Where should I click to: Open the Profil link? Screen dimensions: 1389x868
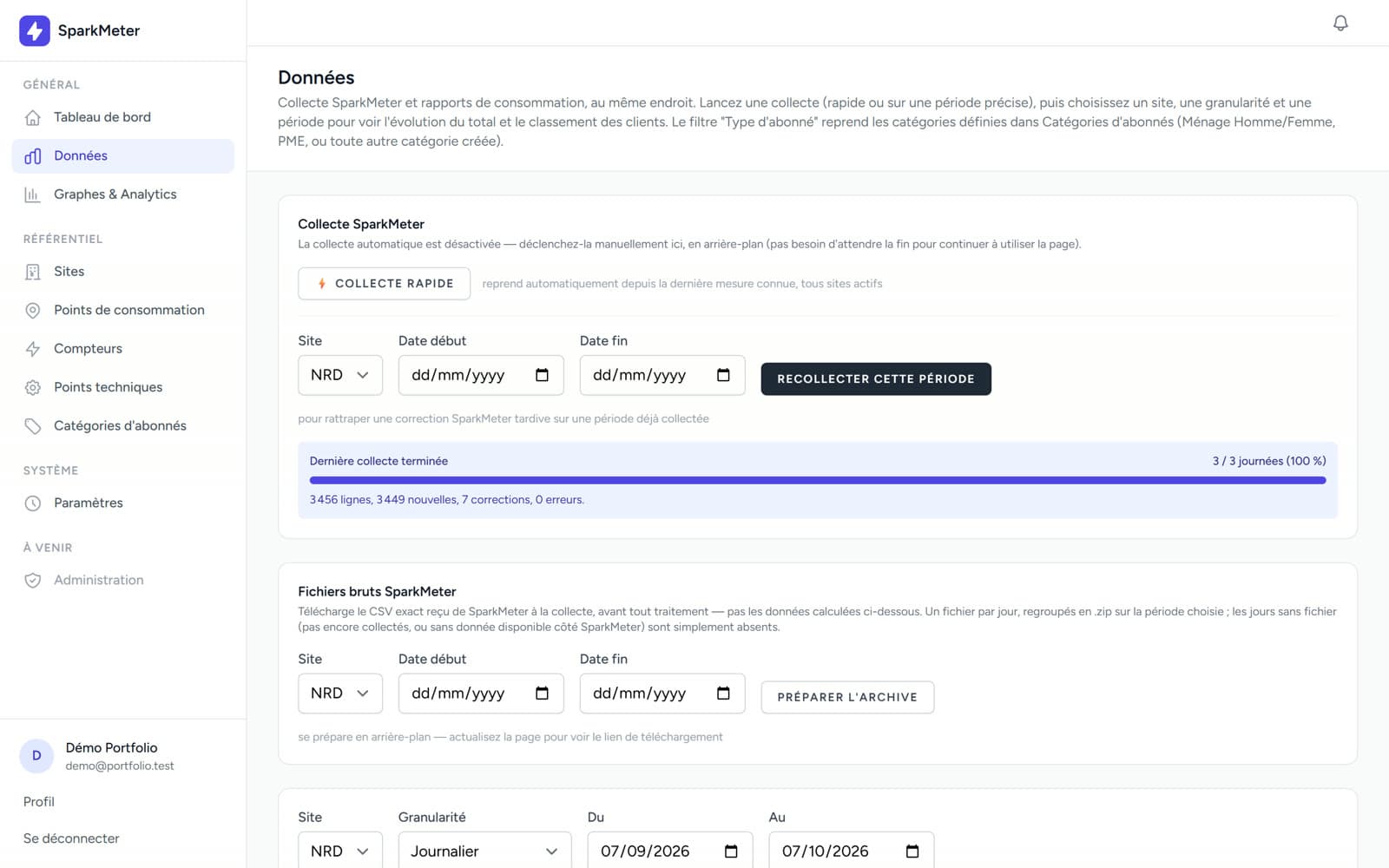tap(39, 802)
